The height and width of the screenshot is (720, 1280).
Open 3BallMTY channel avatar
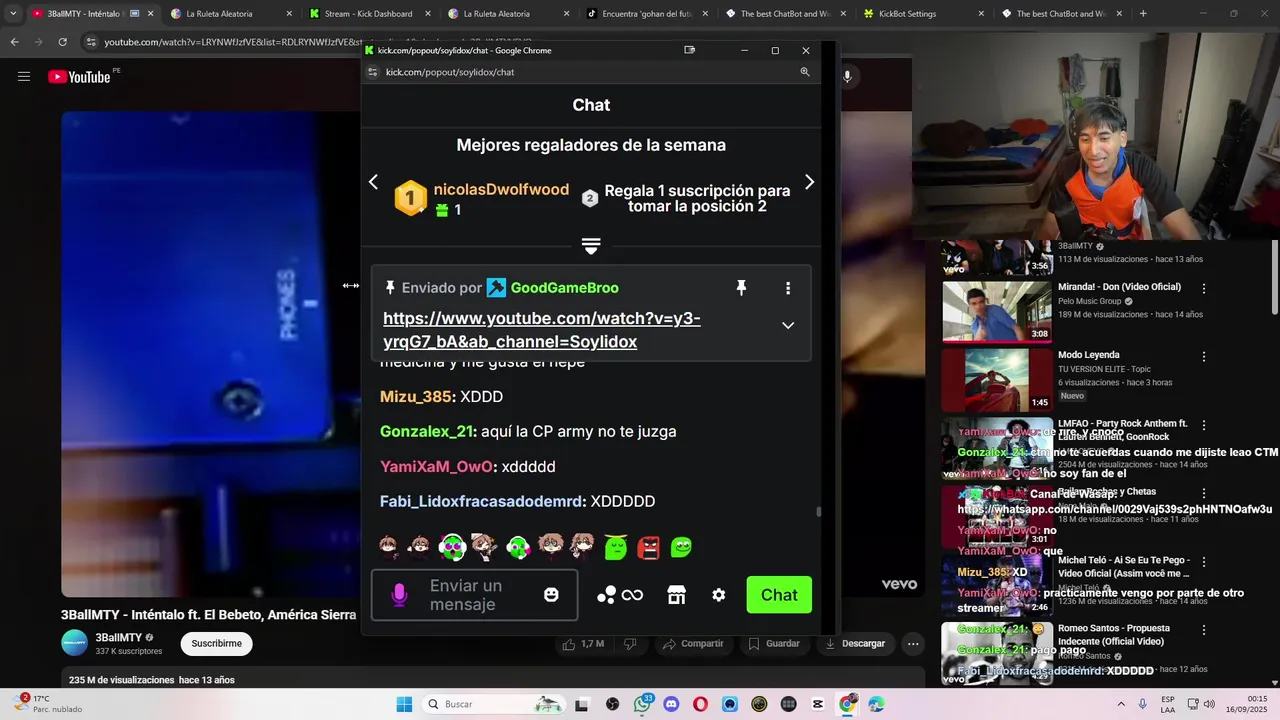[x=74, y=643]
